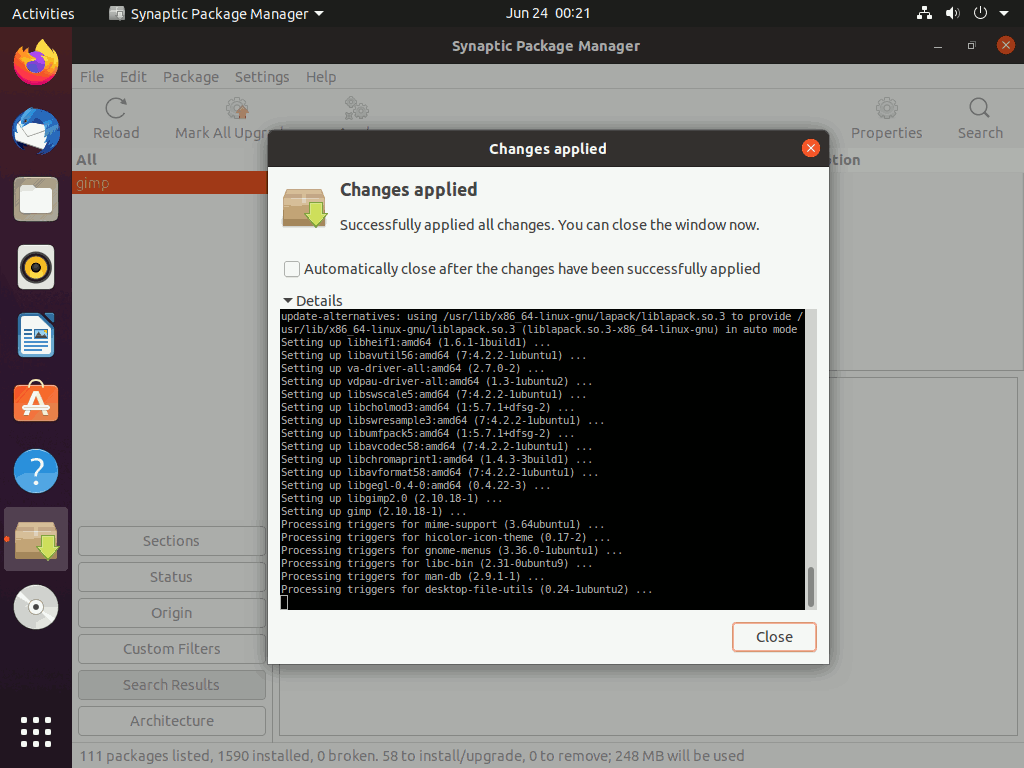Open Firefox from the dock
The image size is (1024, 768).
[x=36, y=63]
